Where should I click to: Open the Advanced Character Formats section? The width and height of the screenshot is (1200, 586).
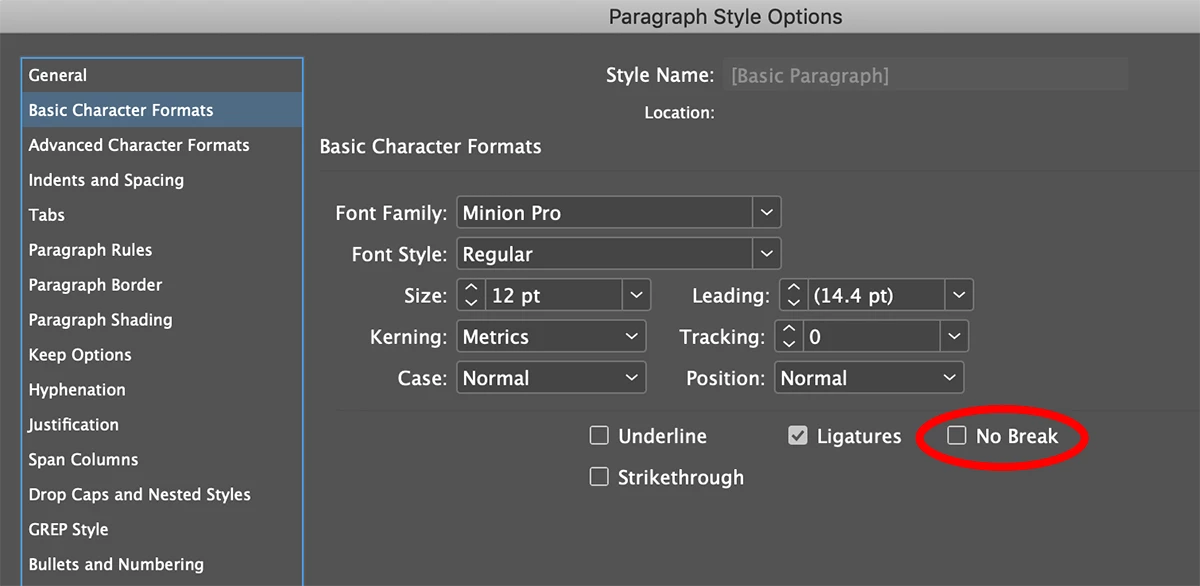pyautogui.click(x=139, y=145)
